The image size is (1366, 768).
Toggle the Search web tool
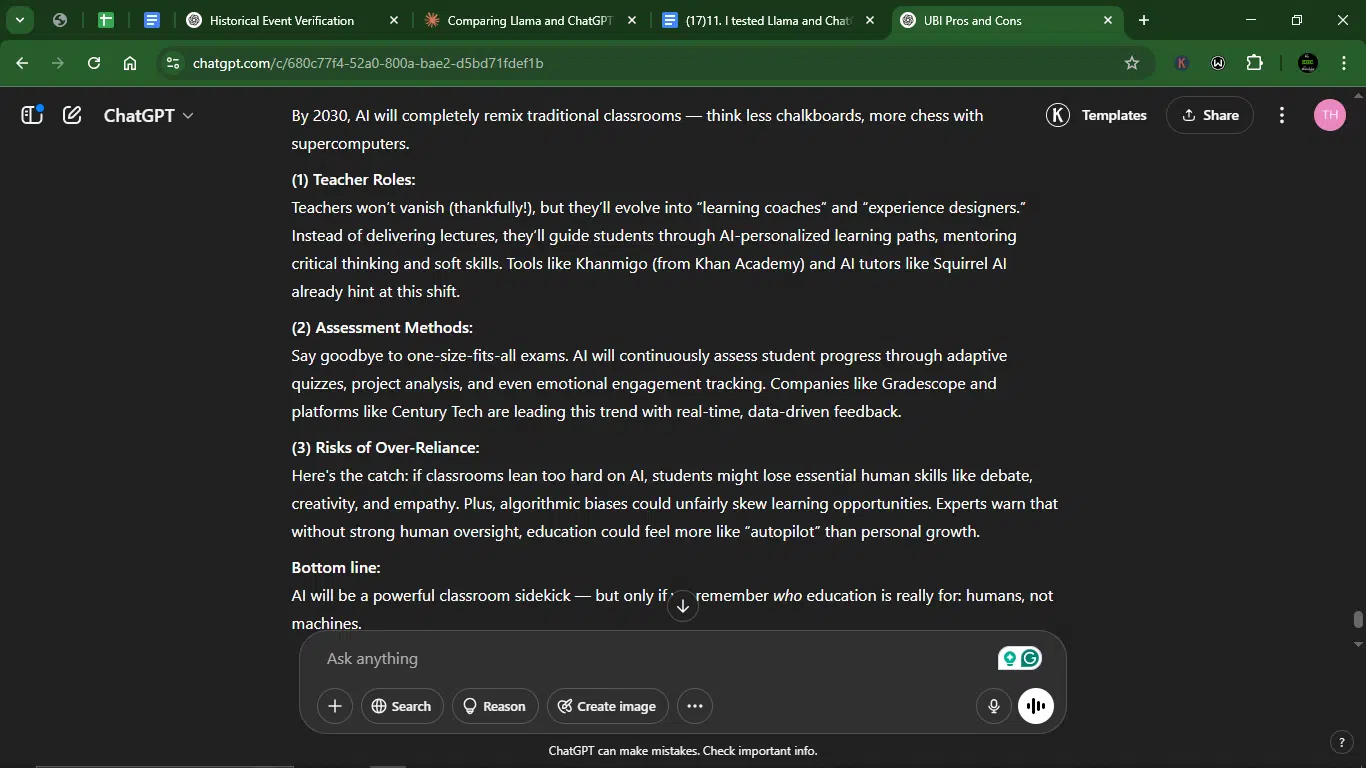pos(401,706)
